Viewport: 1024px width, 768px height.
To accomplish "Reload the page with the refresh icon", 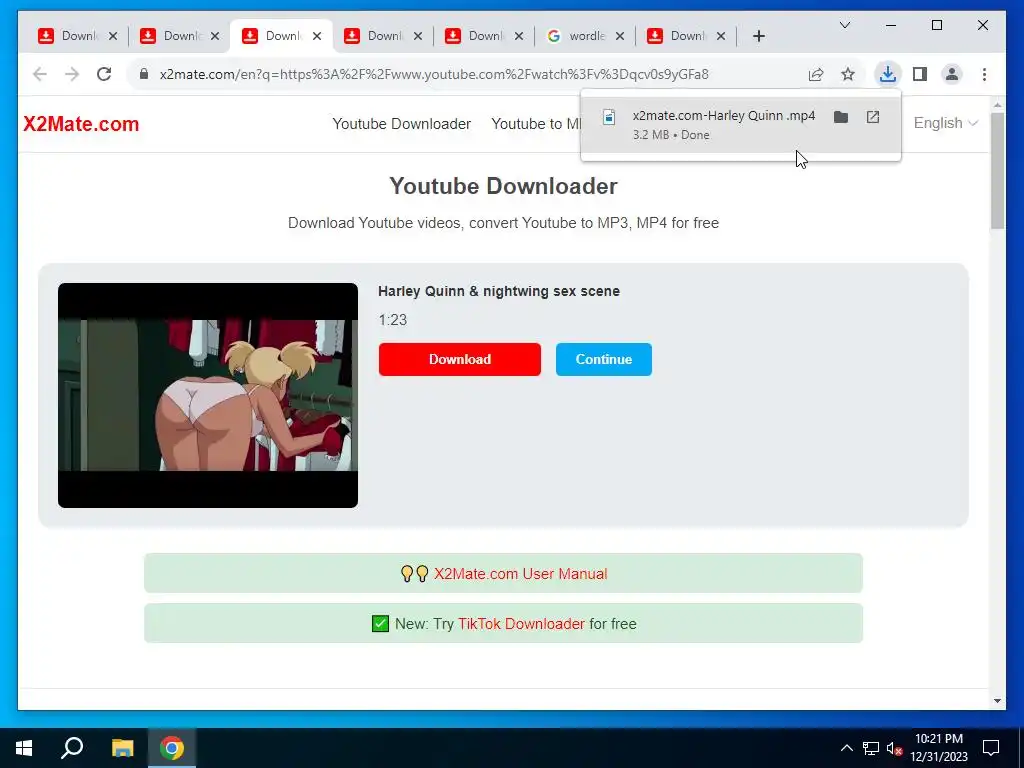I will pyautogui.click(x=104, y=74).
